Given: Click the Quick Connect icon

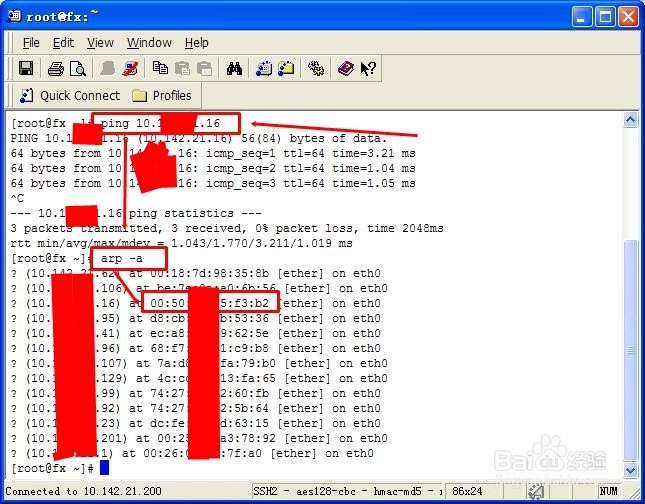Looking at the screenshot, I should click(27, 95).
